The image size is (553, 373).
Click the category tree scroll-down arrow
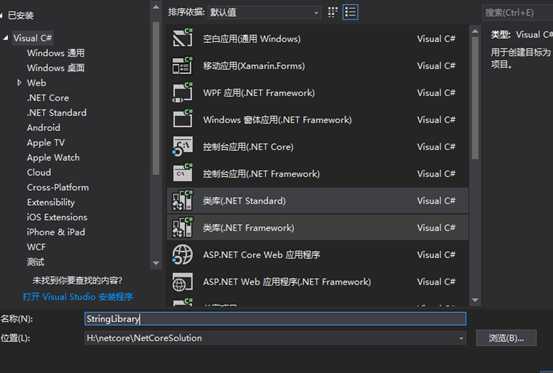pos(156,263)
